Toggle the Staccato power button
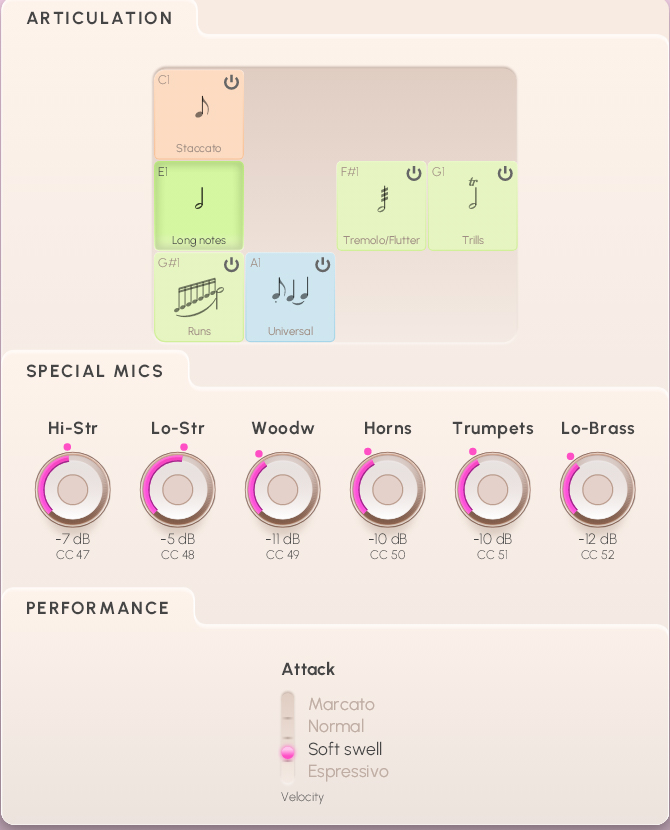670x830 pixels. coord(231,82)
